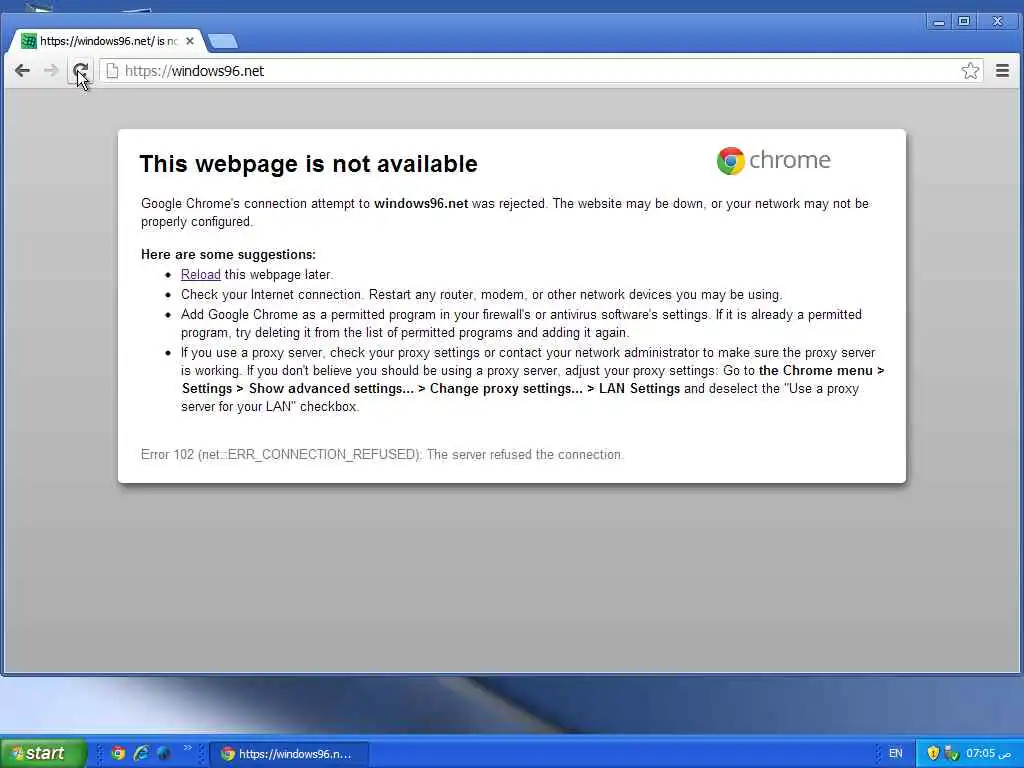The width and height of the screenshot is (1024, 768).
Task: Click the tray icon next to the shield
Action: [x=952, y=753]
